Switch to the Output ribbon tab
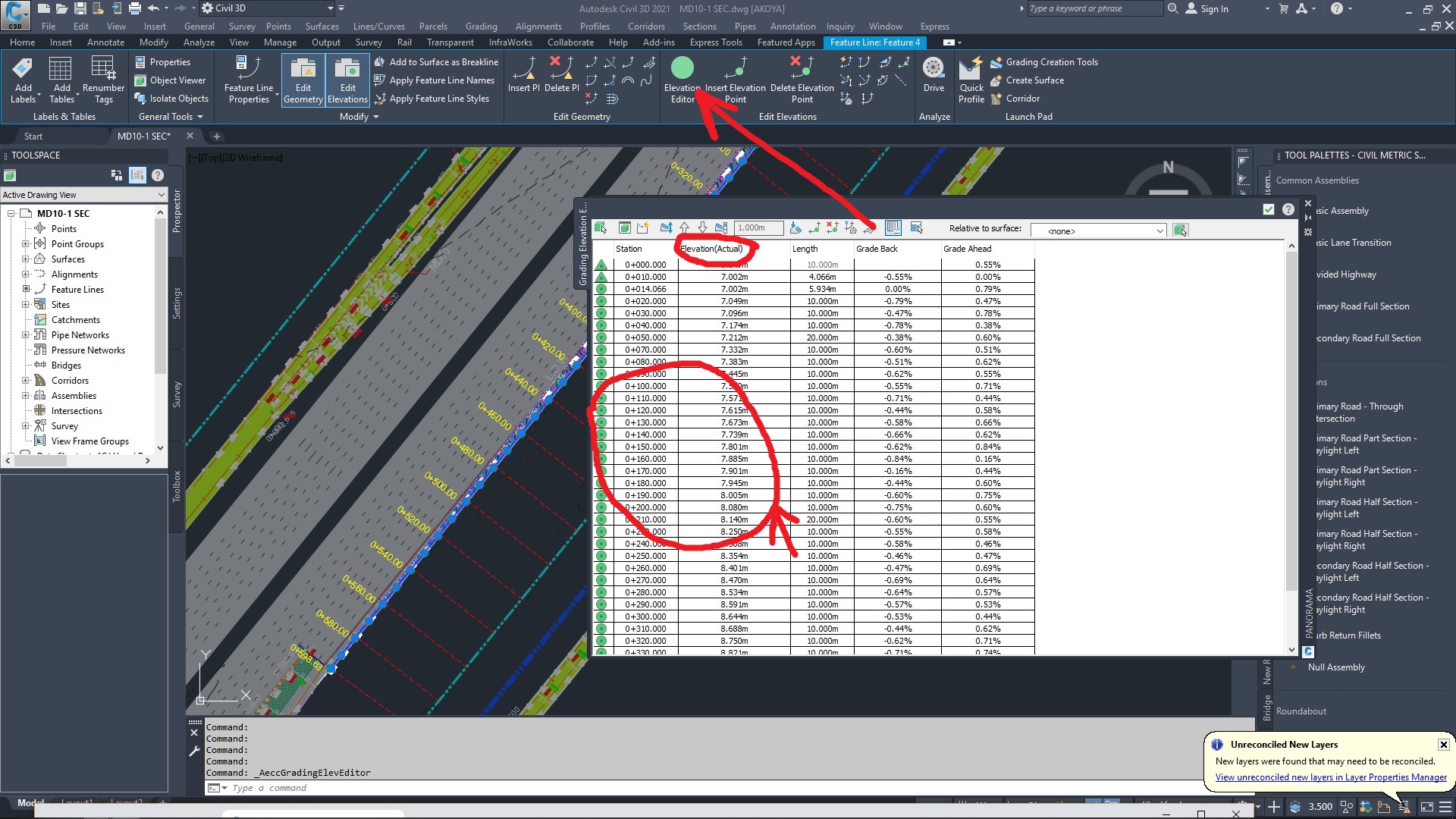This screenshot has height=819, width=1456. click(325, 42)
